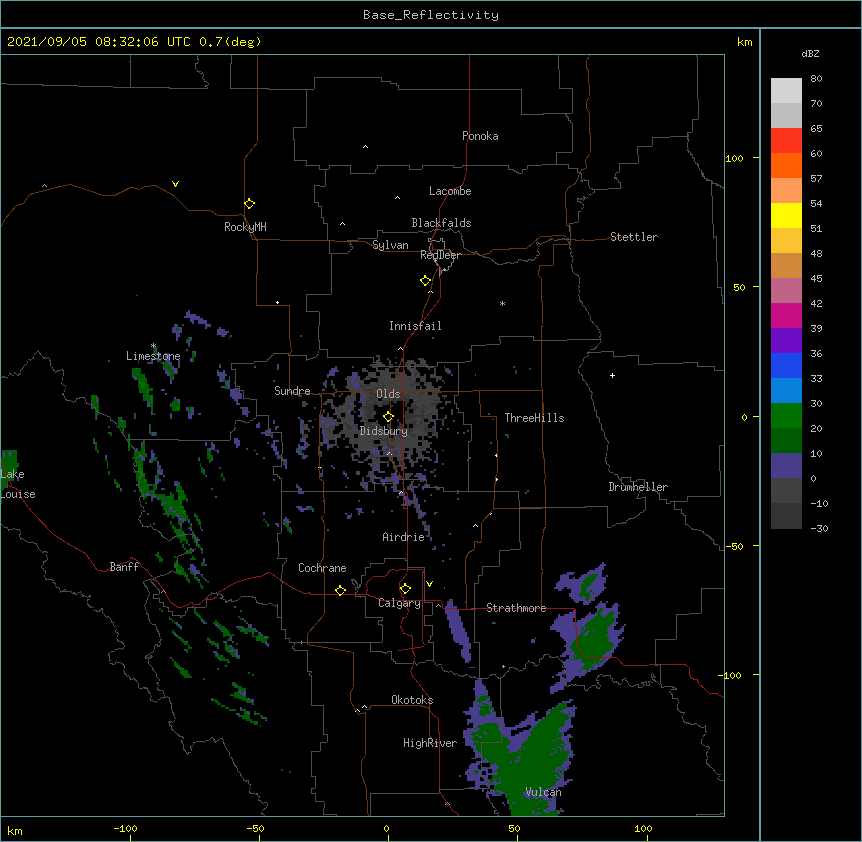The image size is (862, 842).
Task: Click the Lacombe city label
Action: [450, 191]
